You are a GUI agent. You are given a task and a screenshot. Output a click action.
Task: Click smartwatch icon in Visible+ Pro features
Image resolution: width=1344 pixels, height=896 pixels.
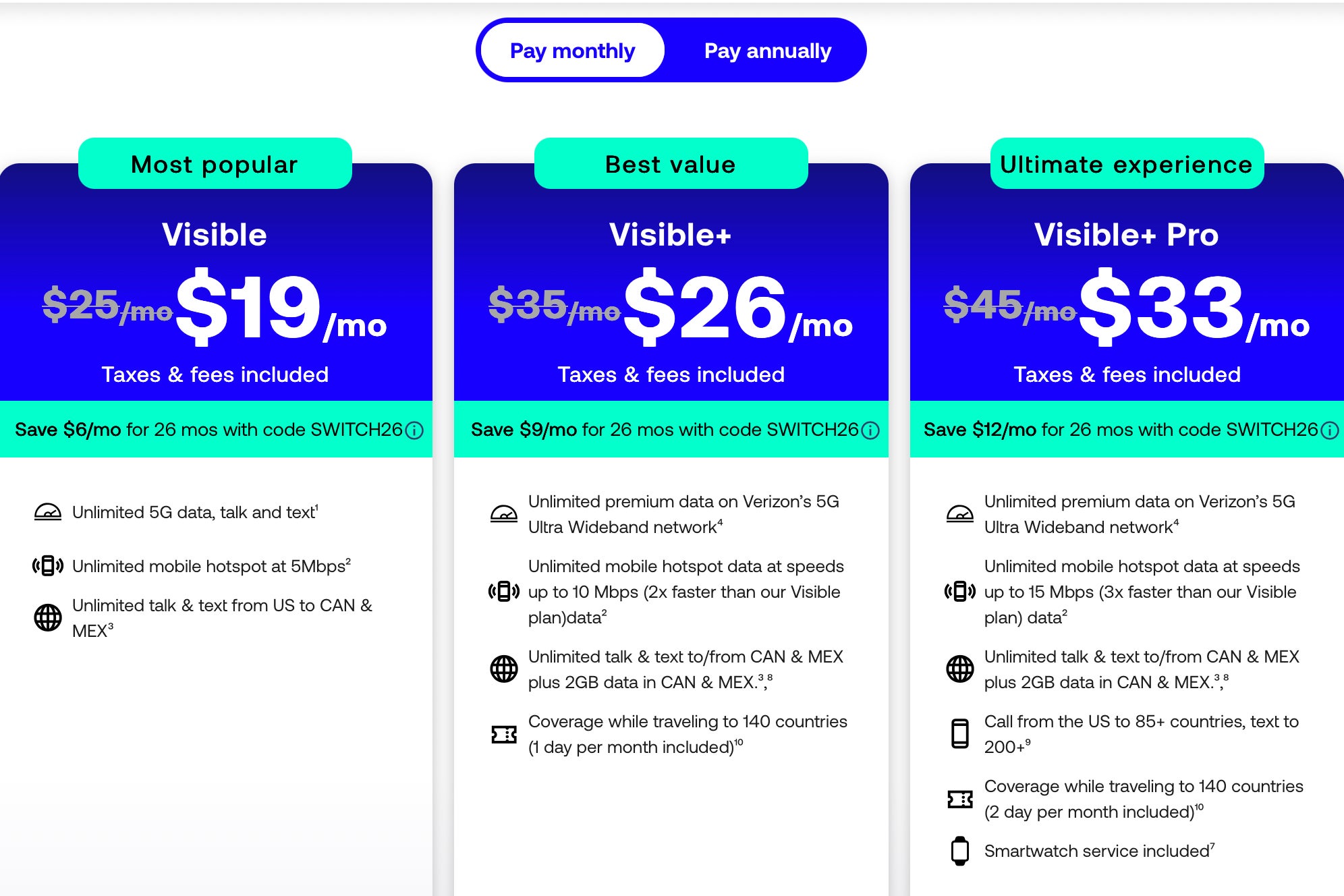click(x=959, y=851)
